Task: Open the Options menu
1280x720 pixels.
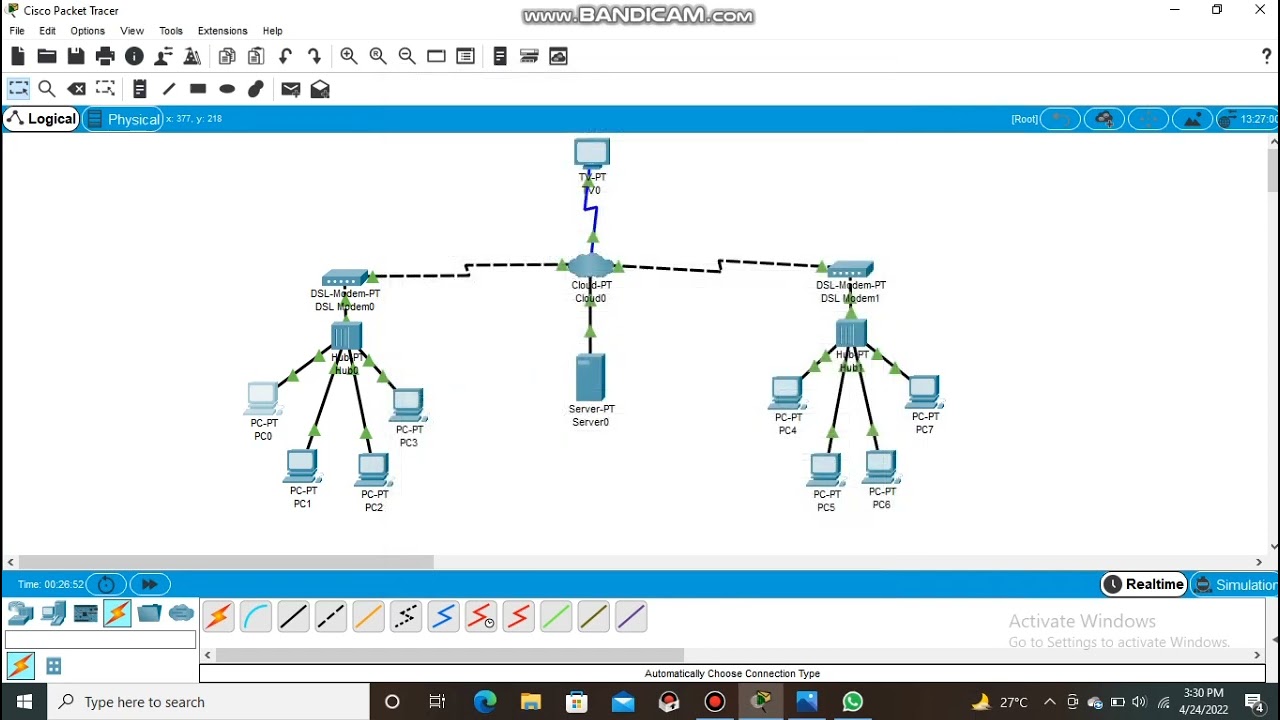Action: coord(87,31)
